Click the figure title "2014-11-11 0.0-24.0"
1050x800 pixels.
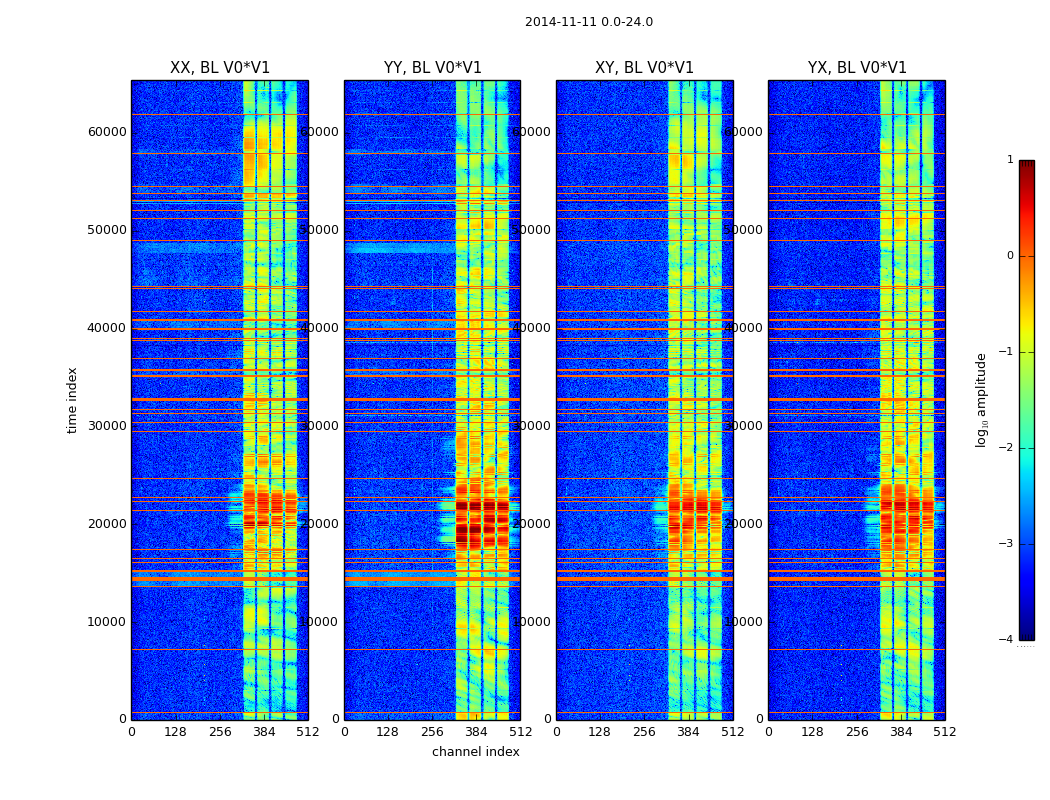point(588,22)
